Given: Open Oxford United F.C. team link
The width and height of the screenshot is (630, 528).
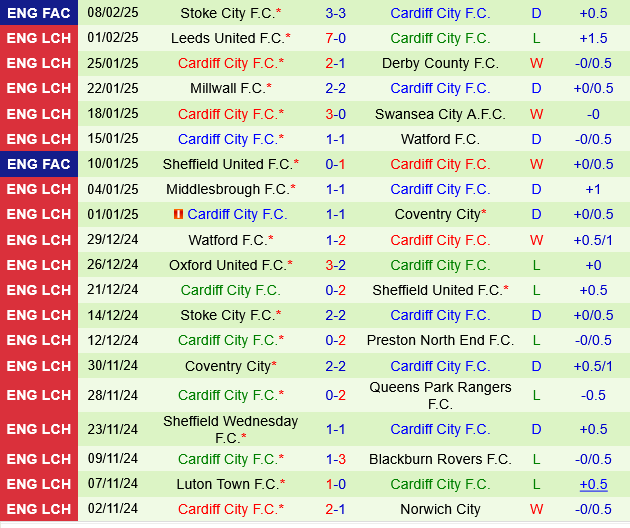Looking at the screenshot, I should (x=230, y=265).
